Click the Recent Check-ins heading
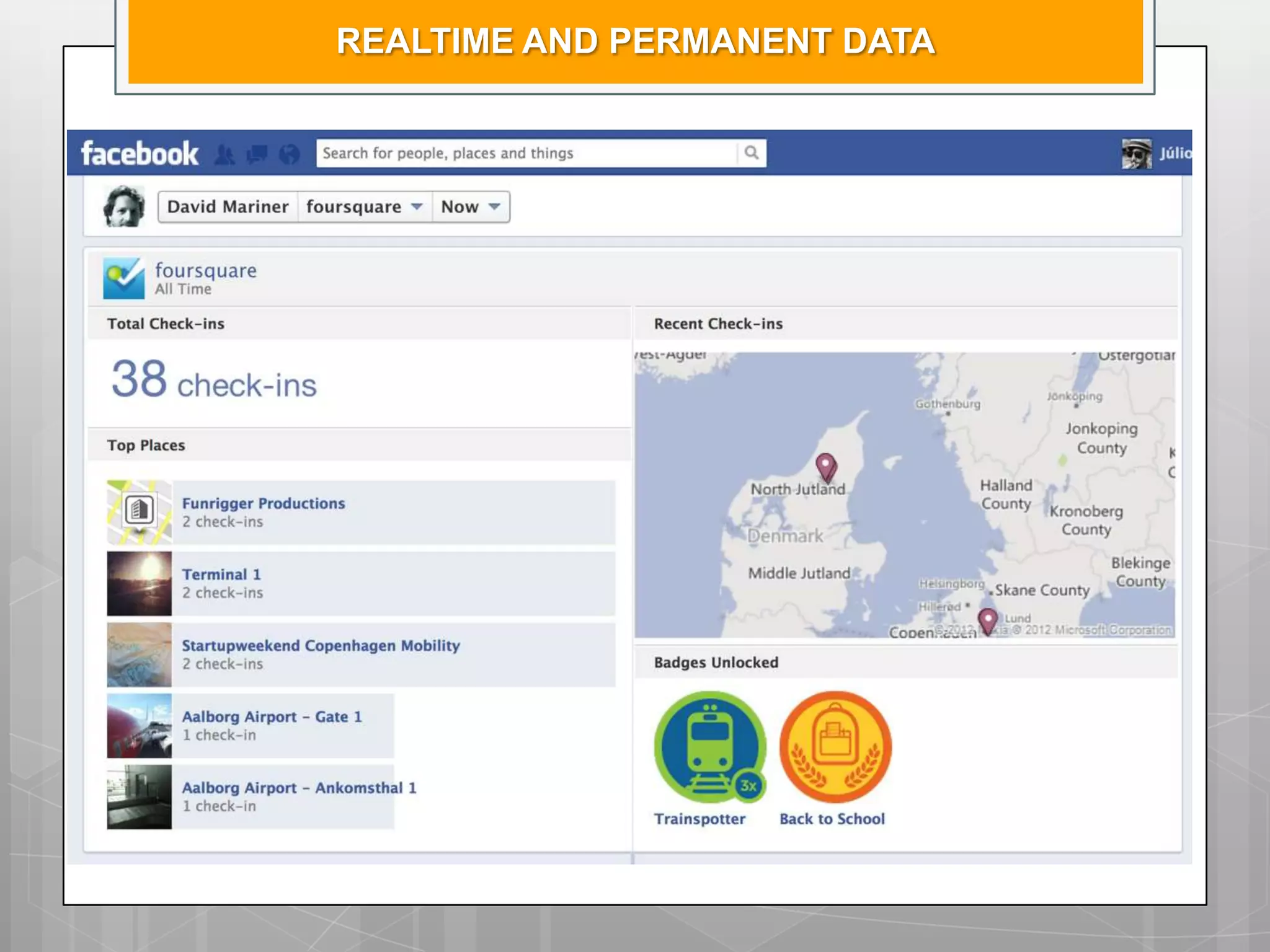This screenshot has height=952, width=1270. tap(718, 324)
